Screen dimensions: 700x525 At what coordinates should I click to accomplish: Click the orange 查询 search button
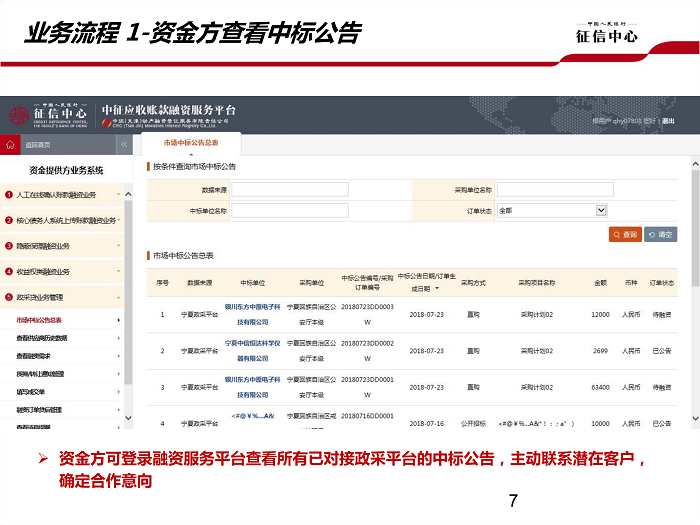tap(625, 234)
